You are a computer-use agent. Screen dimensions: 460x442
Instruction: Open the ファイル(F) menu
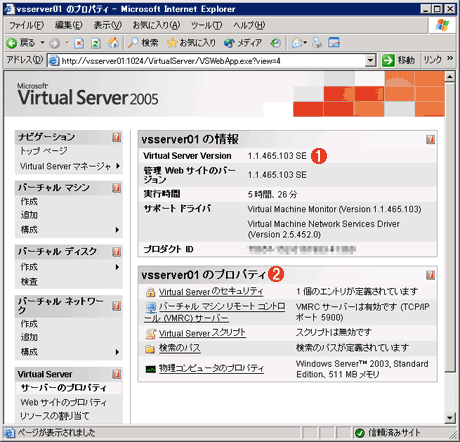(x=26, y=25)
